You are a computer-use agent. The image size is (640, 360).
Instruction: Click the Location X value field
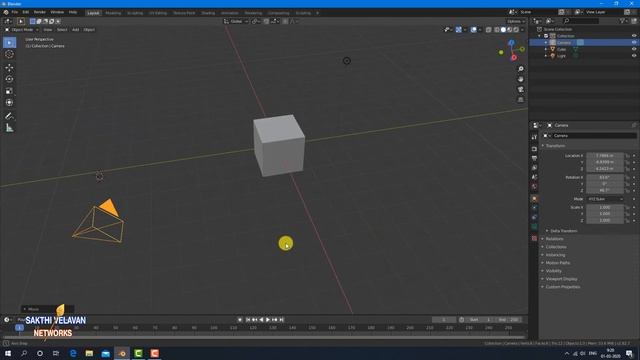(605, 156)
